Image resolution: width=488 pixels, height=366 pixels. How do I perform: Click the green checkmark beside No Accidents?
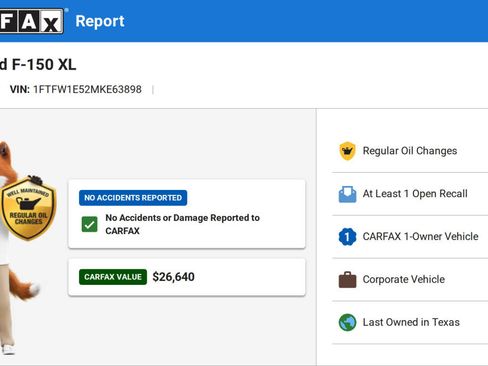tap(90, 224)
